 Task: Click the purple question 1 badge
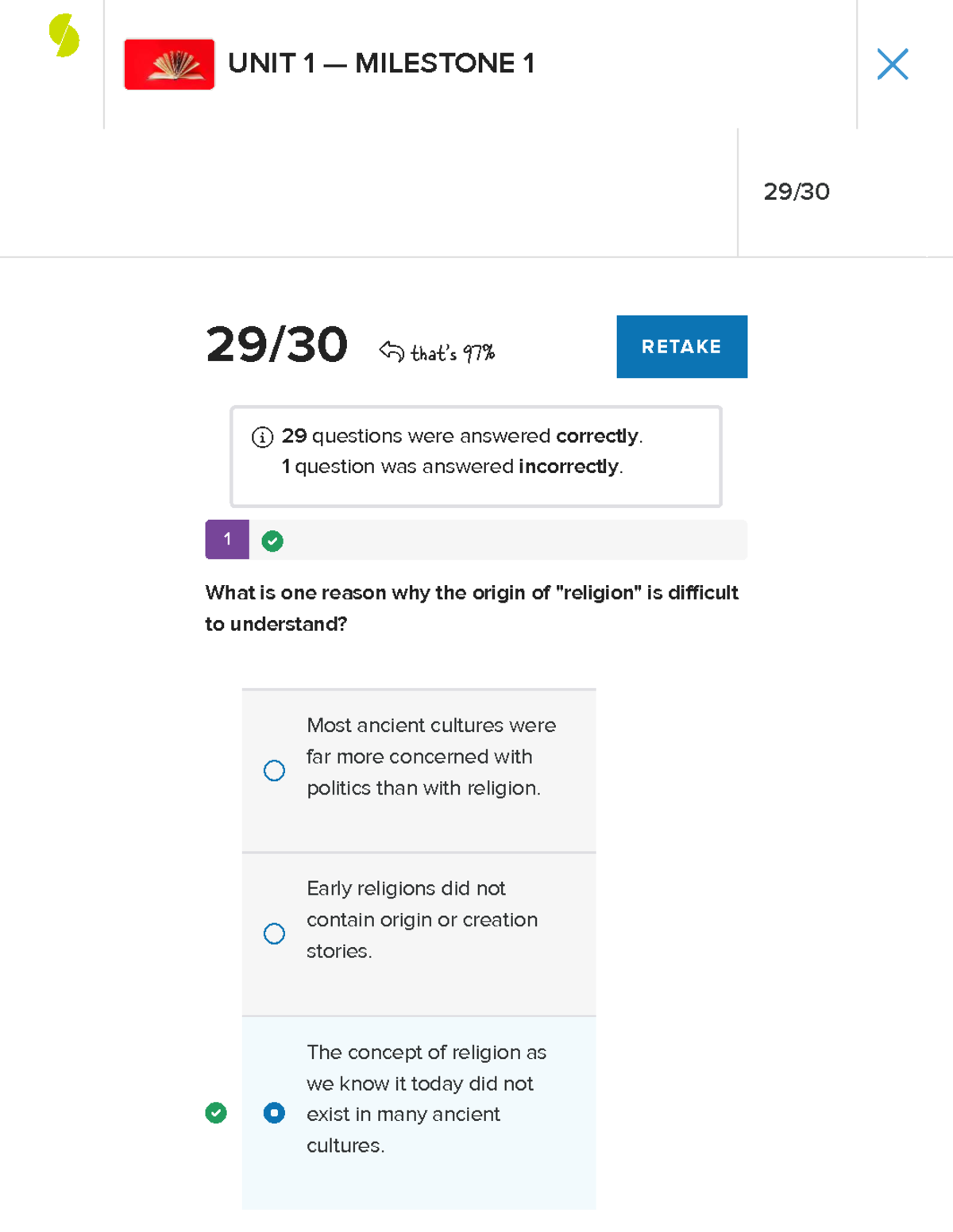coord(227,540)
